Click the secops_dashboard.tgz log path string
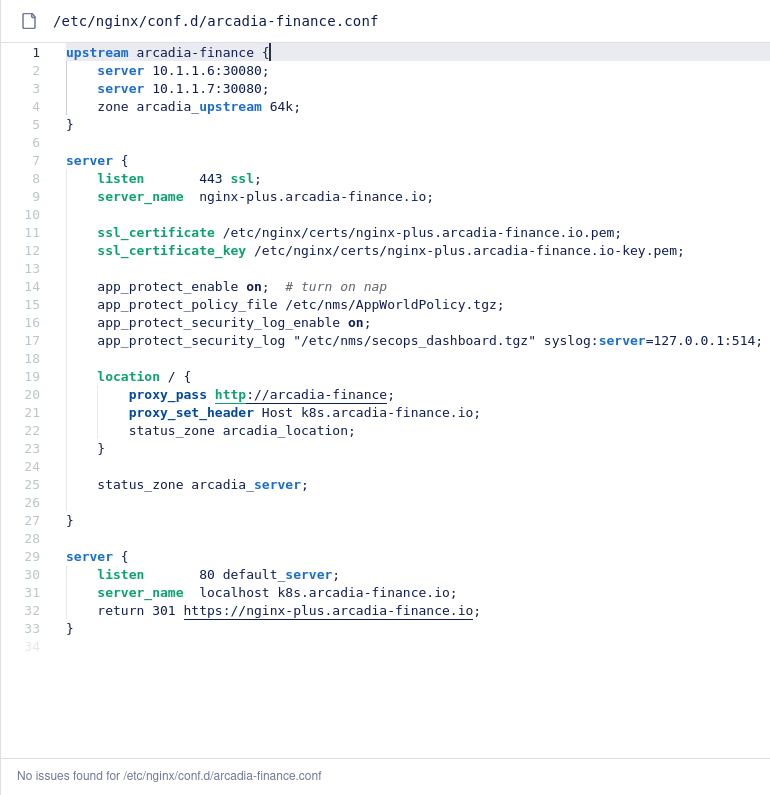Viewport: 770px width, 795px height. click(414, 341)
